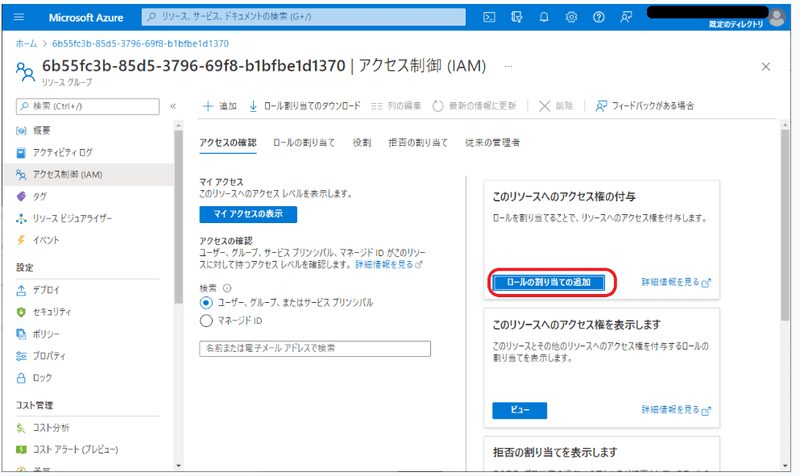The width and height of the screenshot is (800, 476).
Task: Click the 名前または電子メール アドレスで検索 field
Action: pyautogui.click(x=315, y=348)
